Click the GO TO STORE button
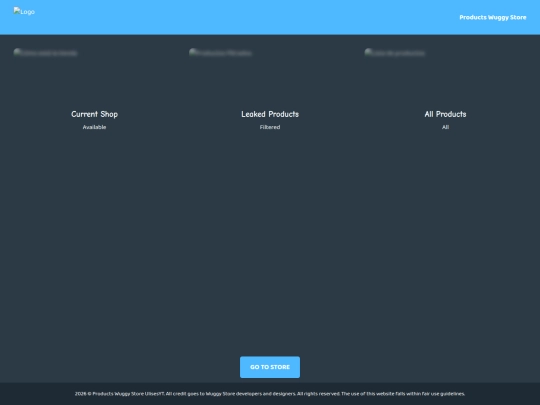Viewport: 540px width, 405px height. (x=270, y=367)
